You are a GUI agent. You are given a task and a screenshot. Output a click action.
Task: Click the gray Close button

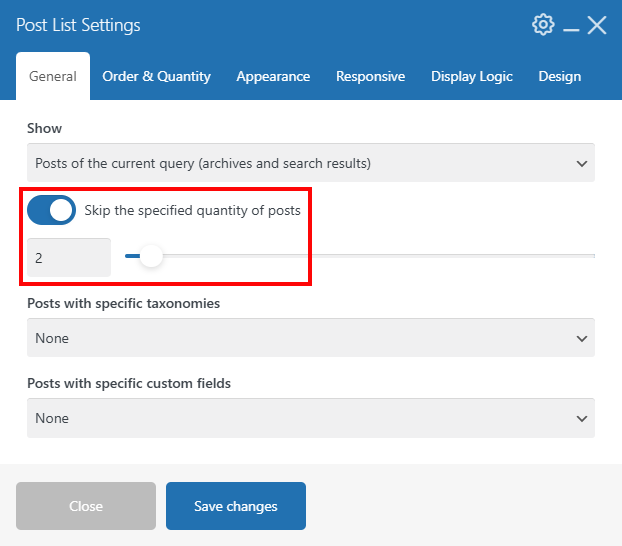[86, 506]
